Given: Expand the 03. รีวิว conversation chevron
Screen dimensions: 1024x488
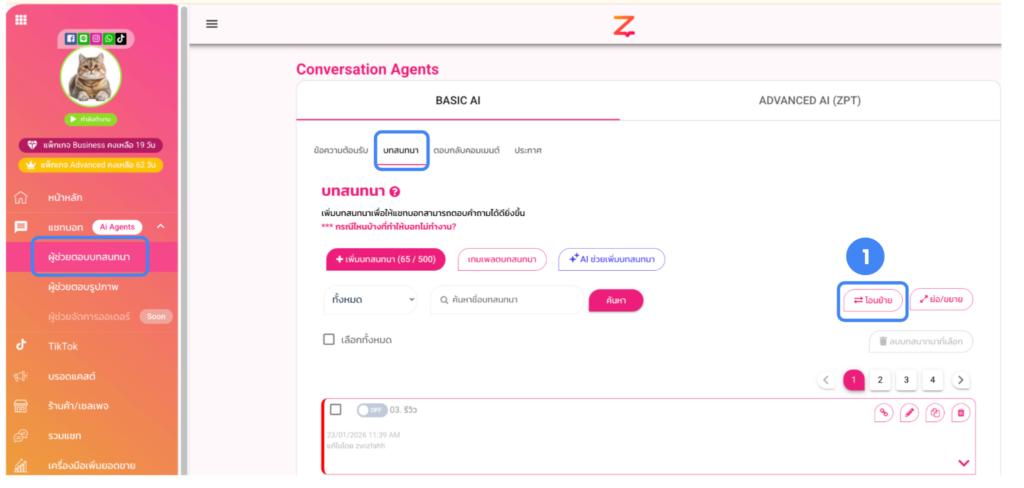Looking at the screenshot, I should [964, 462].
